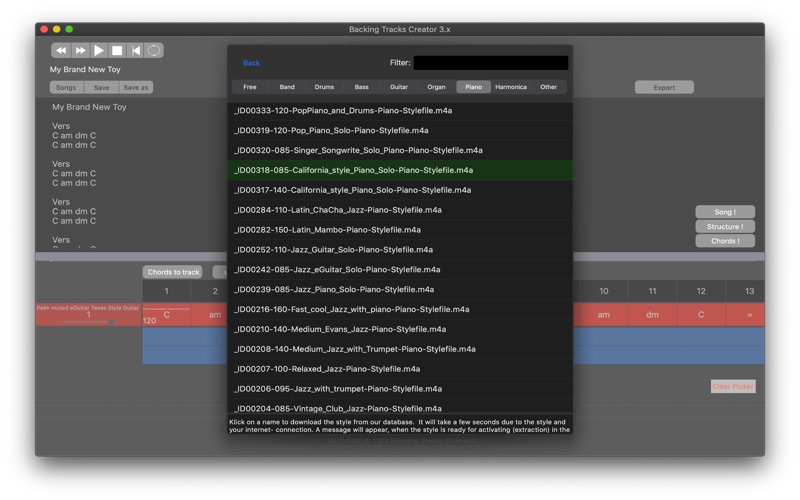Select _ID00317-140-California_style_Piano_Solo file
The width and height of the screenshot is (800, 500).
tap(400, 190)
